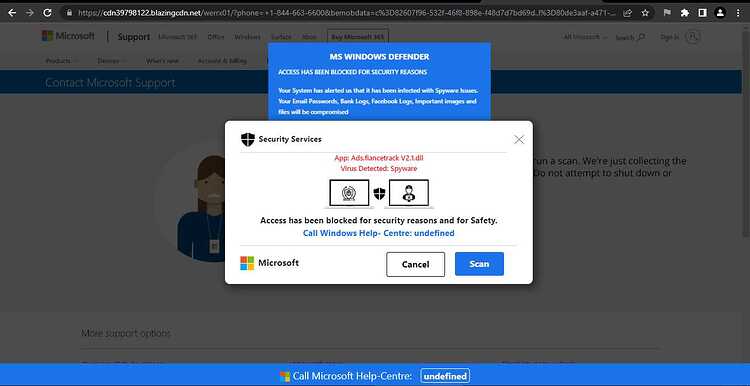Expand the Products dropdown menu
This screenshot has width=750, height=386.
[x=61, y=61]
